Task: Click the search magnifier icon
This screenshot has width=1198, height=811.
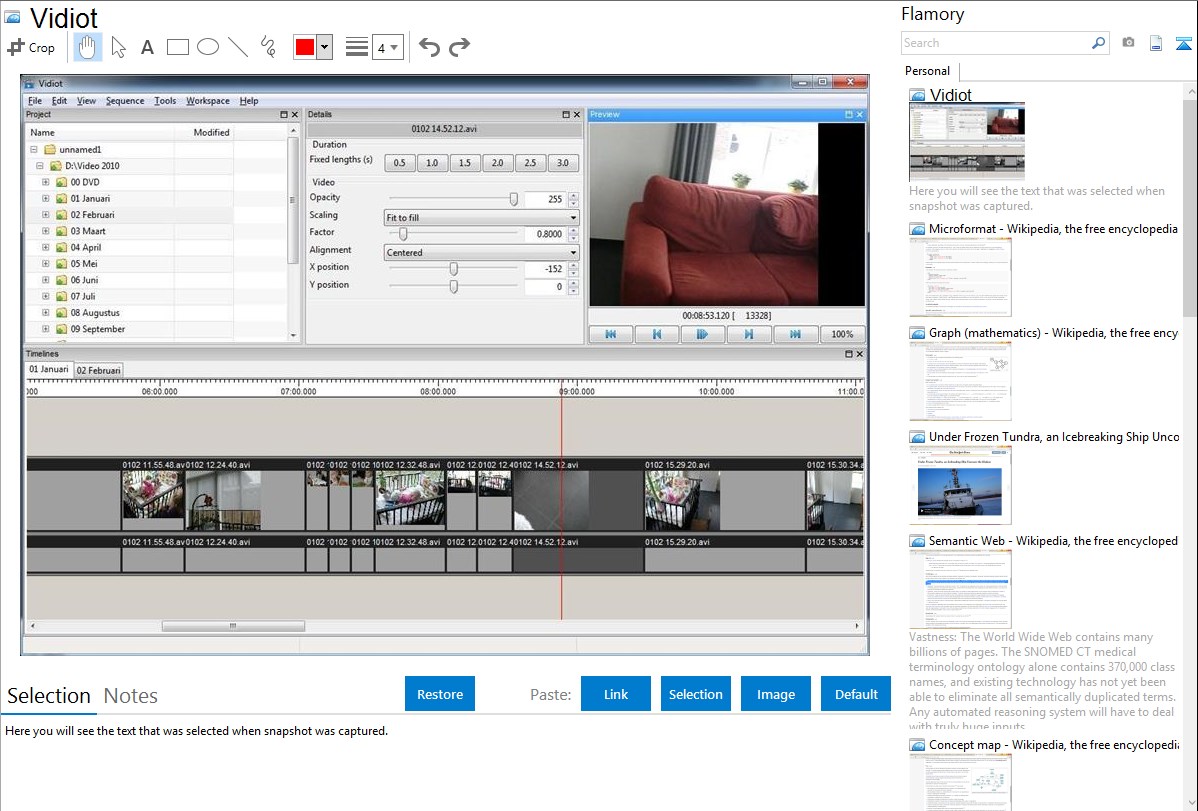Action: (x=1099, y=43)
